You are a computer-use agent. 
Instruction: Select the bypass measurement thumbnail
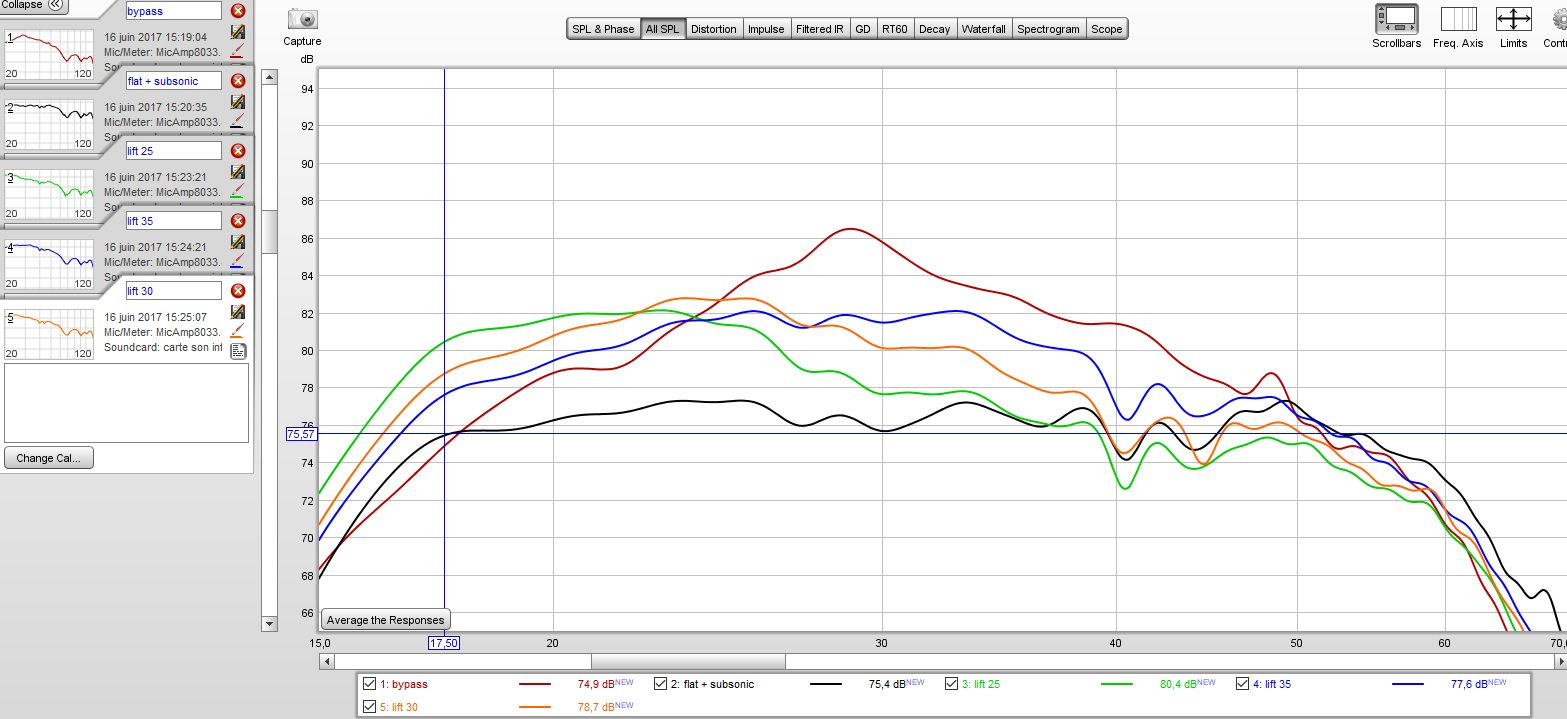pyautogui.click(x=49, y=55)
